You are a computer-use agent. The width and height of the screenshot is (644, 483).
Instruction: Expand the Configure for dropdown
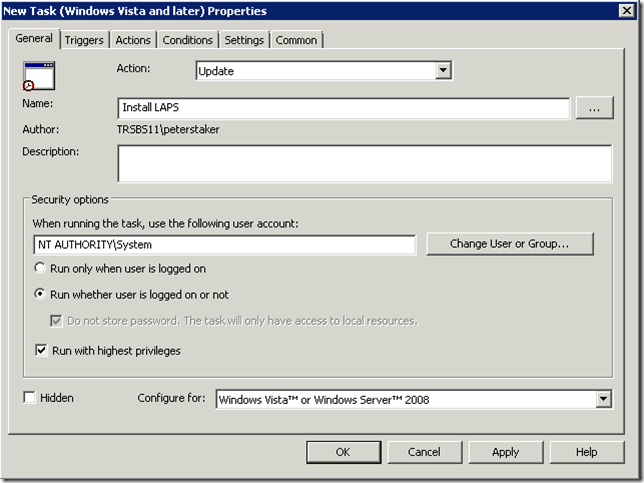point(603,399)
